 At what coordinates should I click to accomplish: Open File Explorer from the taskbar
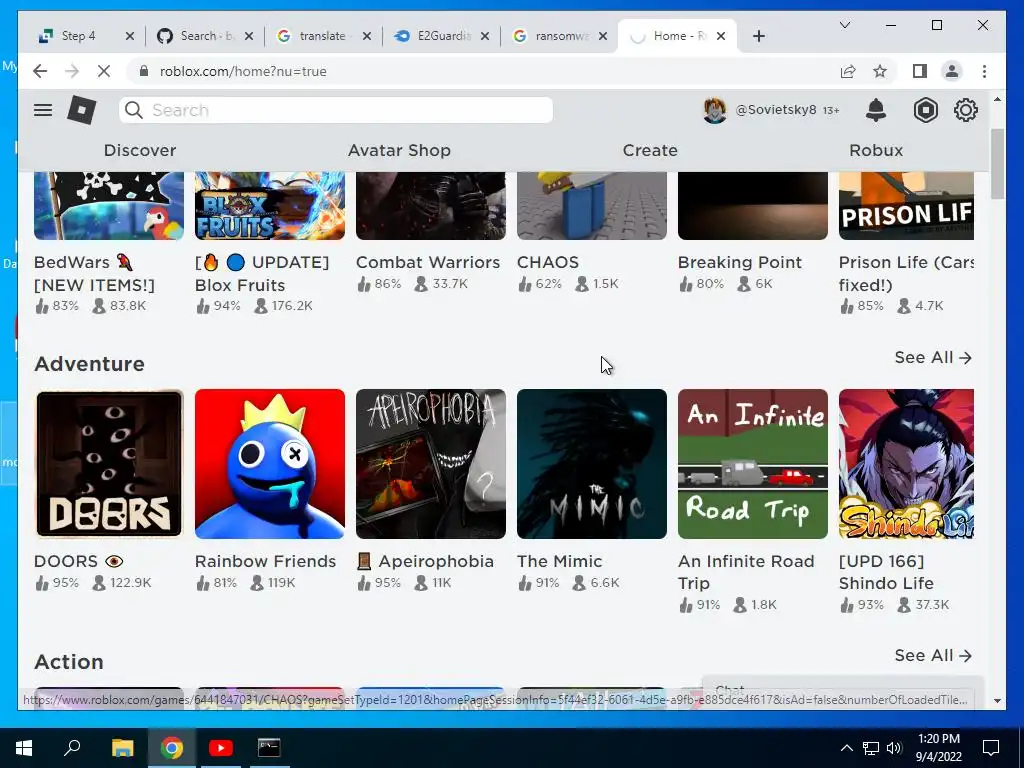[122, 748]
